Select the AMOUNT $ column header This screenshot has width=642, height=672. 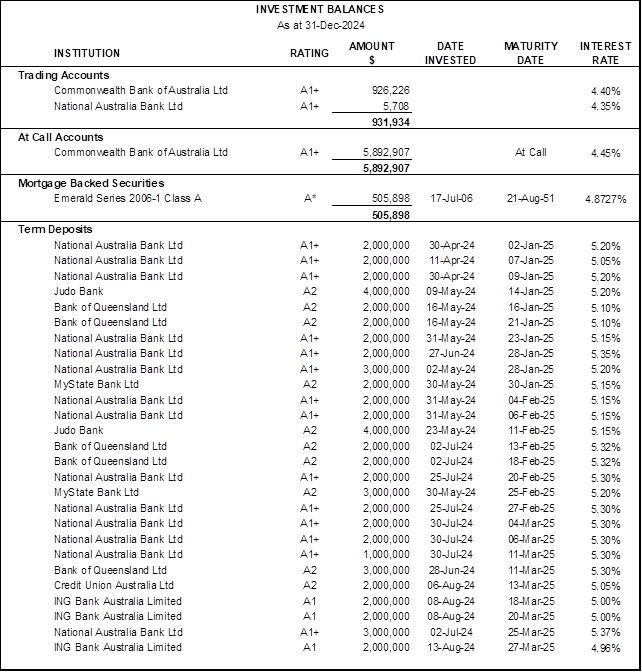coord(372,53)
